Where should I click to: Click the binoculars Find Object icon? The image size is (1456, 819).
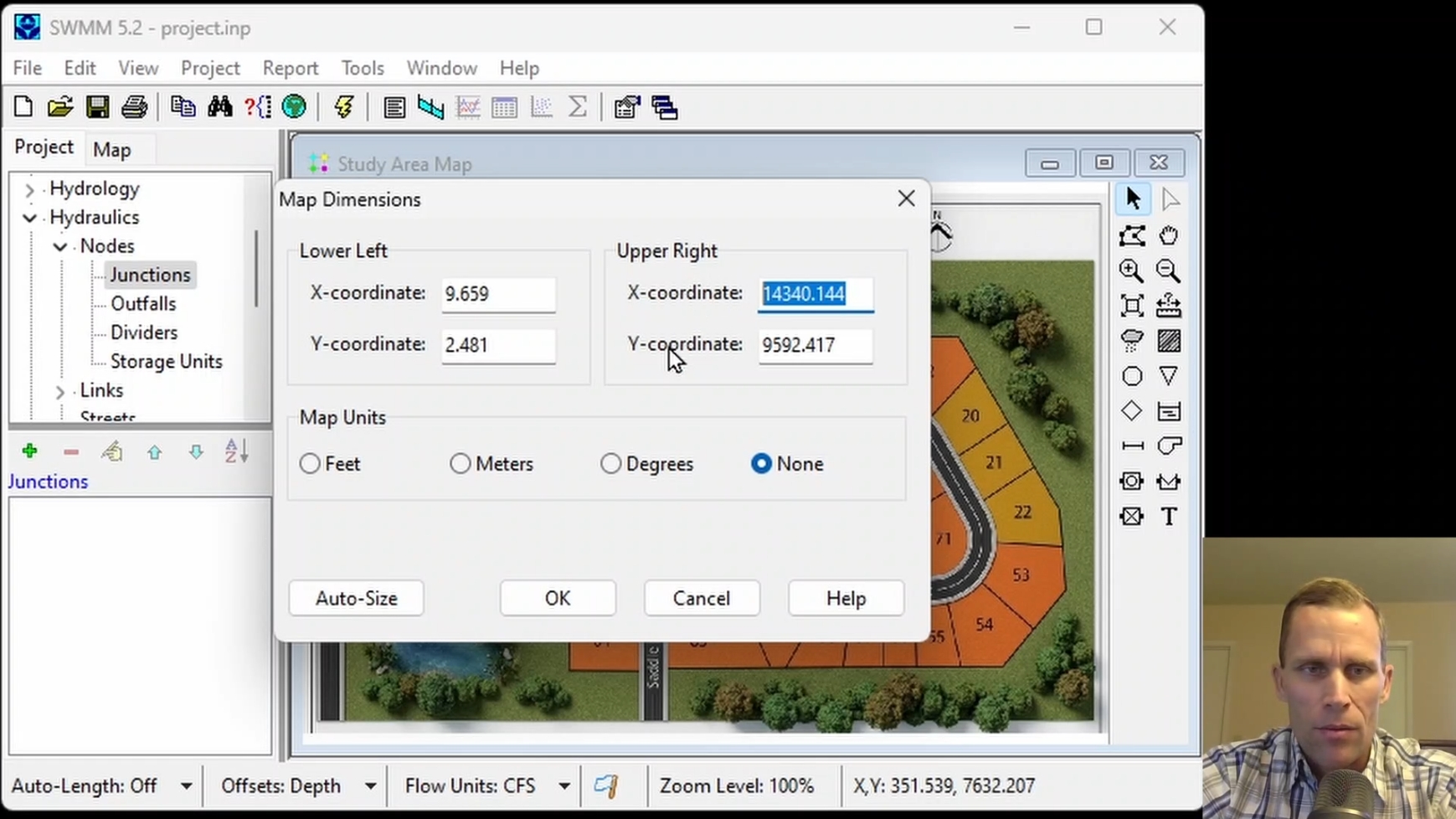pos(220,107)
